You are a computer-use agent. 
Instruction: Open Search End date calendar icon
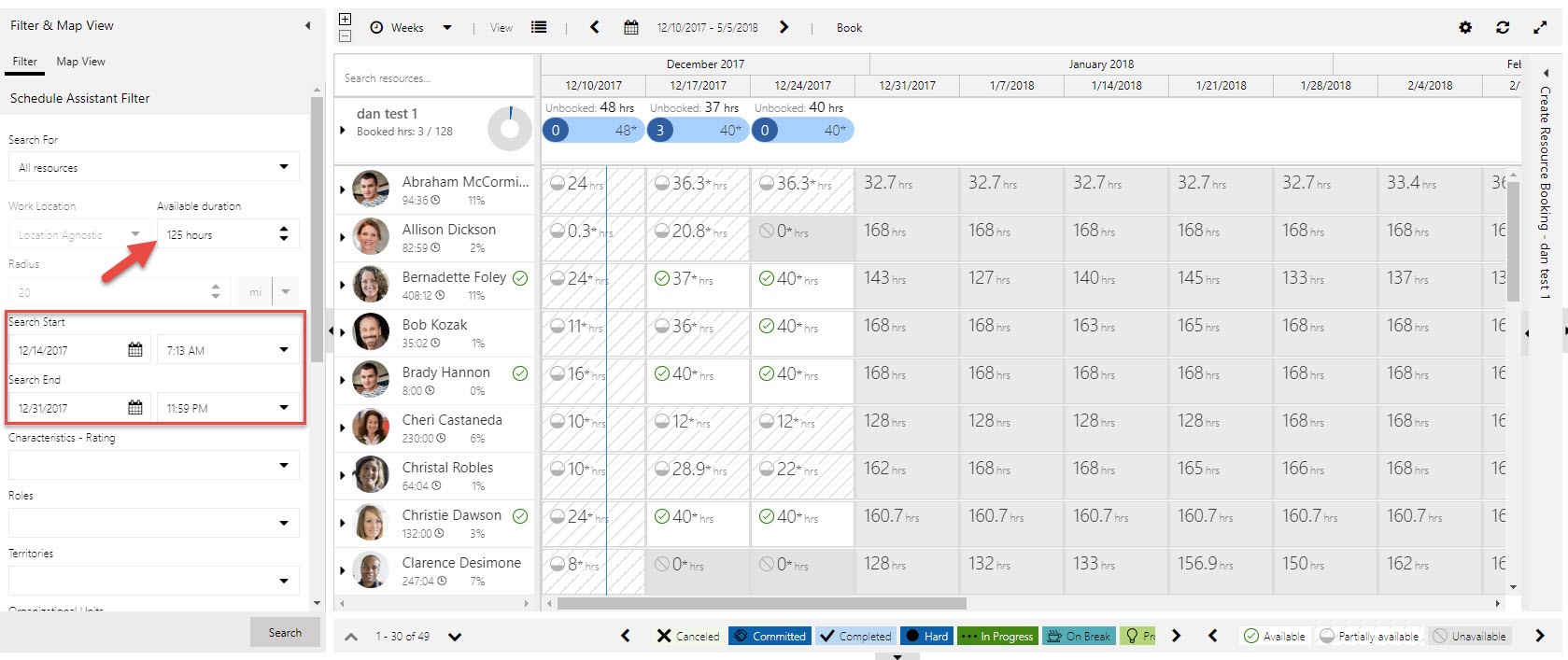135,408
